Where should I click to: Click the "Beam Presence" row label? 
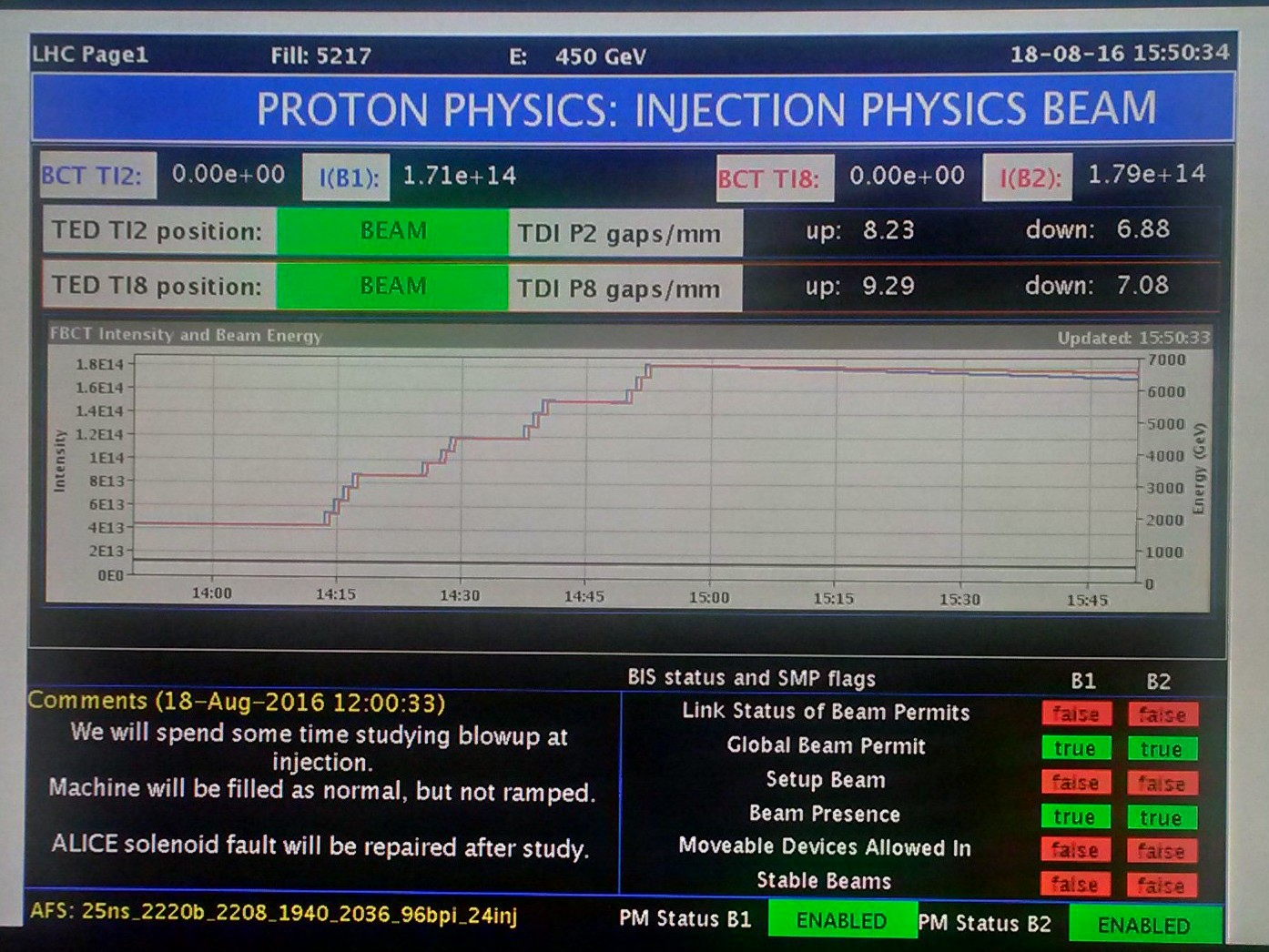[825, 814]
